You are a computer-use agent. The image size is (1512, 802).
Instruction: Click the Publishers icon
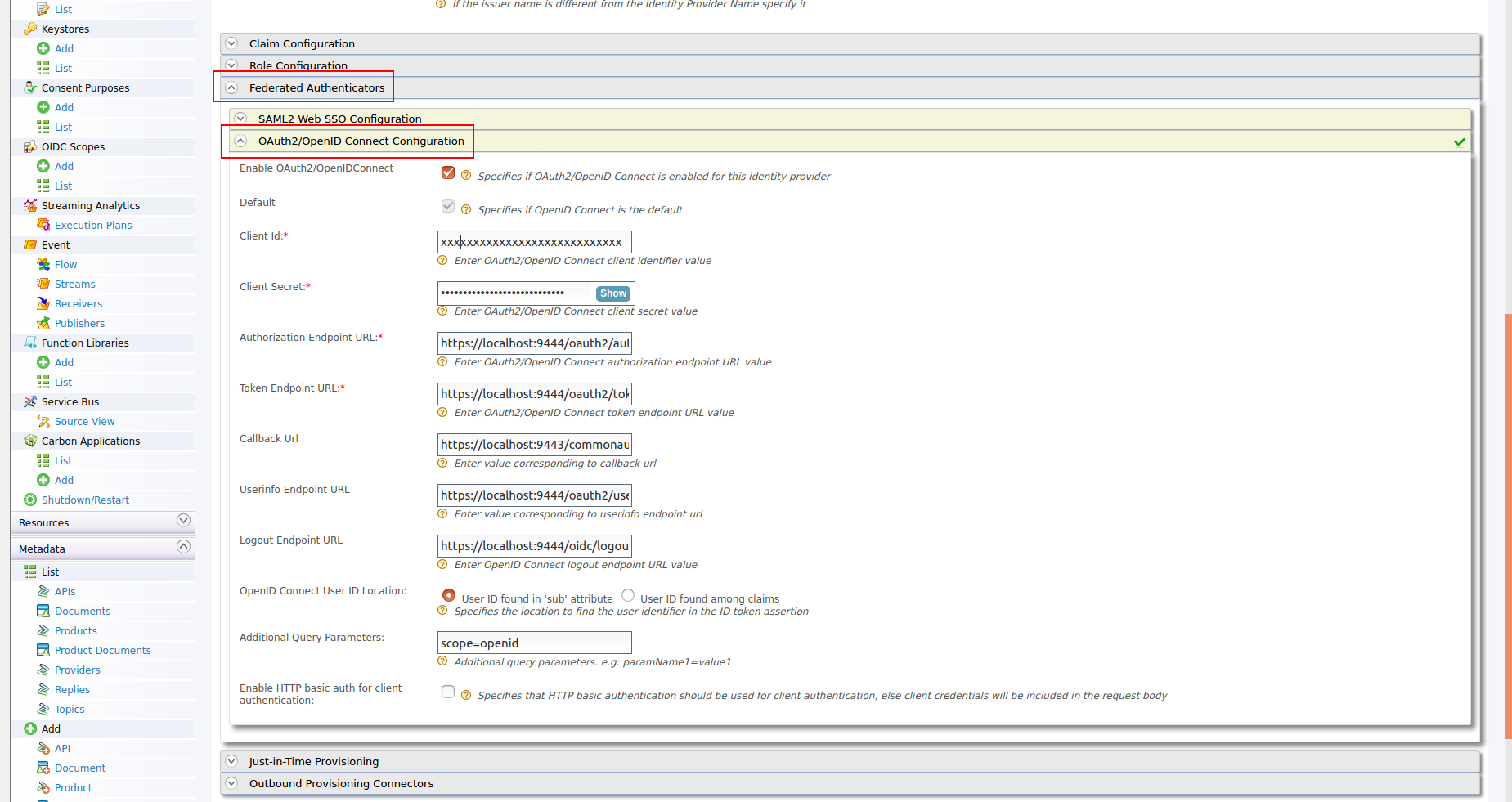[43, 323]
